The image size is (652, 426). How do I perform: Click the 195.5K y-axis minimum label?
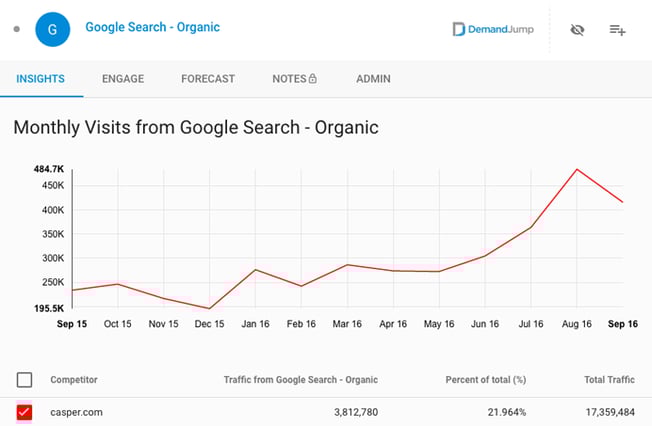coord(49,308)
